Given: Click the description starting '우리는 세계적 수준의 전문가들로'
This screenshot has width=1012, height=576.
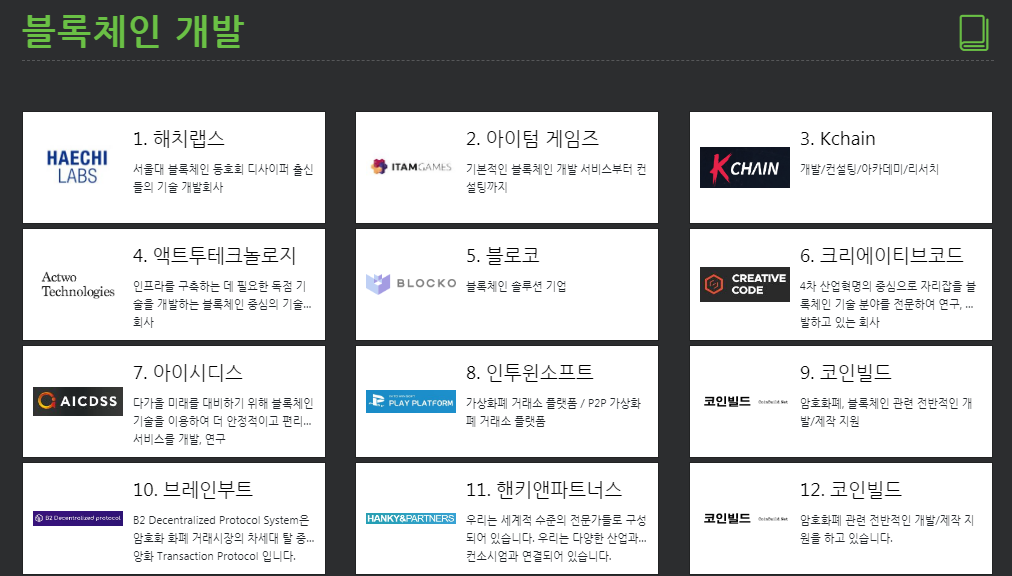Looking at the screenshot, I should coord(556,538).
